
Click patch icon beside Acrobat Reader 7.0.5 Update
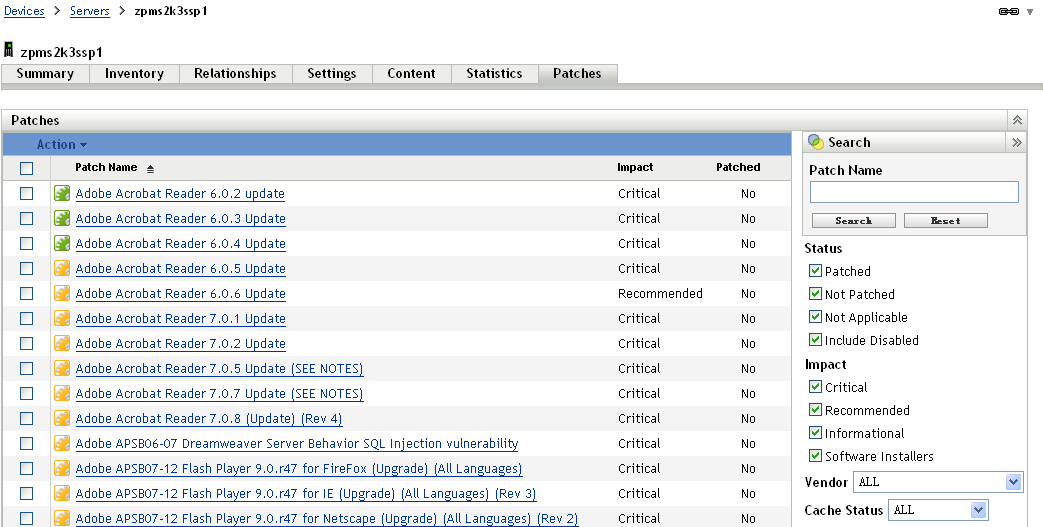62,369
